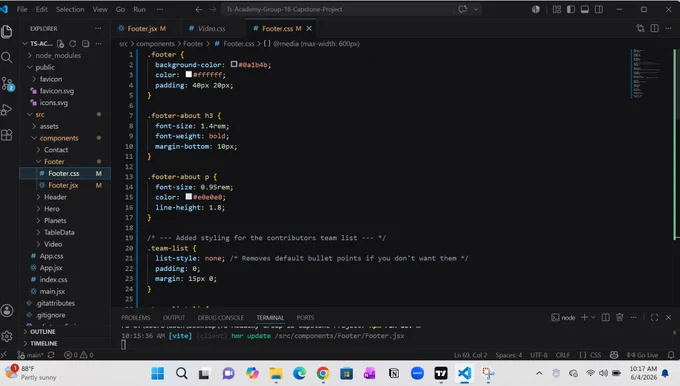Close the terminal panel
Image resolution: width=680 pixels, height=386 pixels.
(x=668, y=317)
